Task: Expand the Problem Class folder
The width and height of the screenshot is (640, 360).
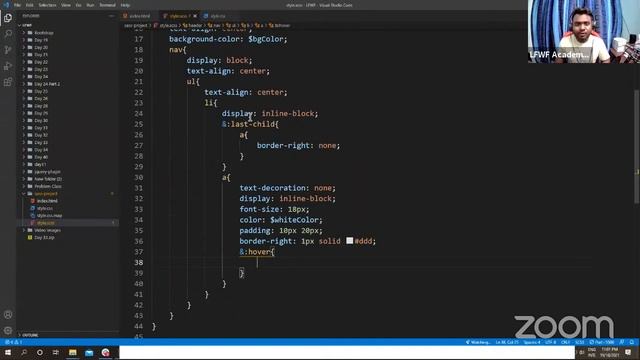Action: coord(48,186)
